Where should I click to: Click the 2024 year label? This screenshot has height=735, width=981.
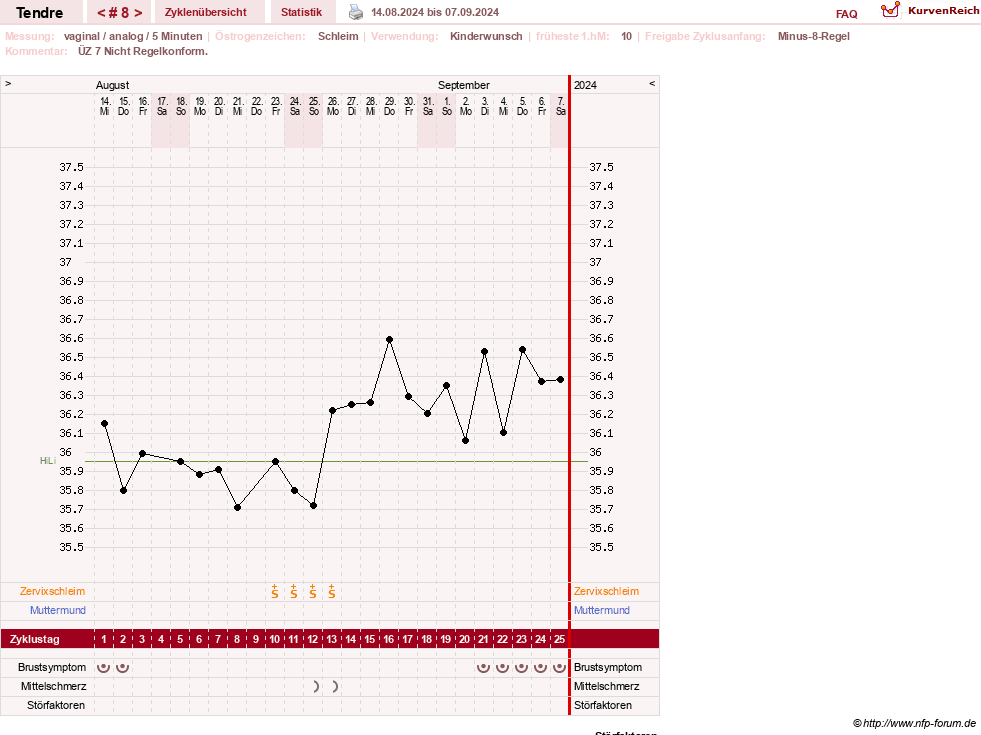point(585,85)
